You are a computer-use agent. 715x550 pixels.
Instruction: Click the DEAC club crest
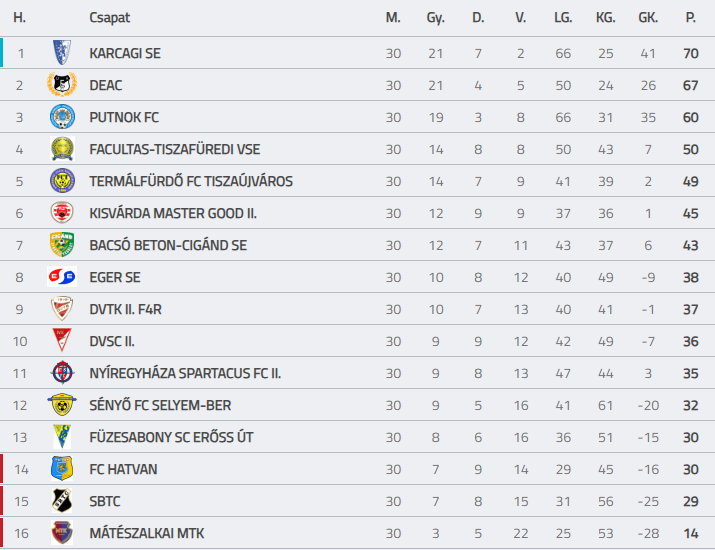click(62, 84)
